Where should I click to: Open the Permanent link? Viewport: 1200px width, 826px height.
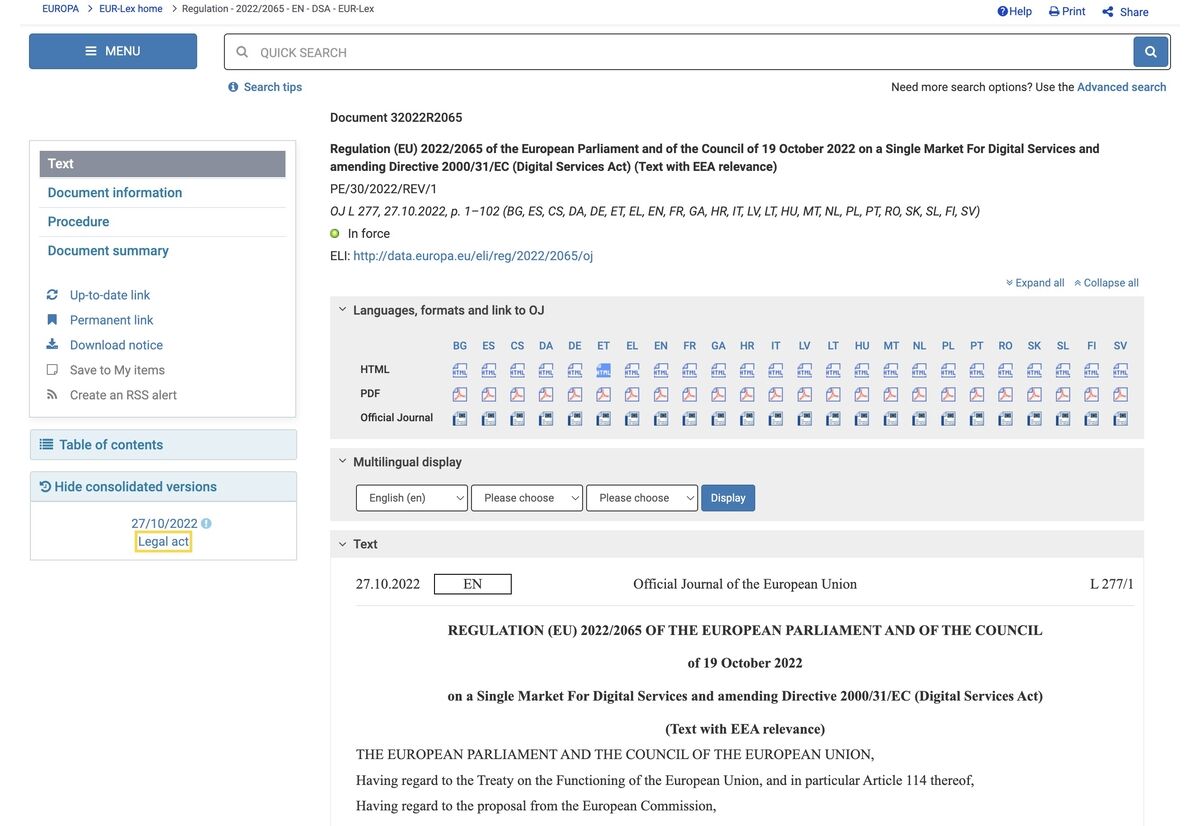pos(112,320)
